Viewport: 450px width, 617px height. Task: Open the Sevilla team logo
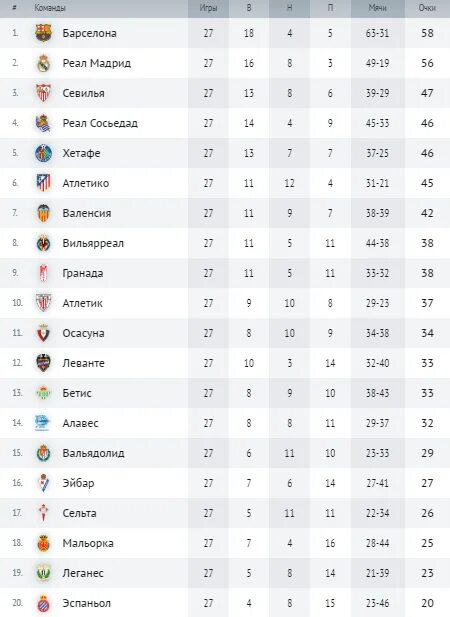point(43,93)
